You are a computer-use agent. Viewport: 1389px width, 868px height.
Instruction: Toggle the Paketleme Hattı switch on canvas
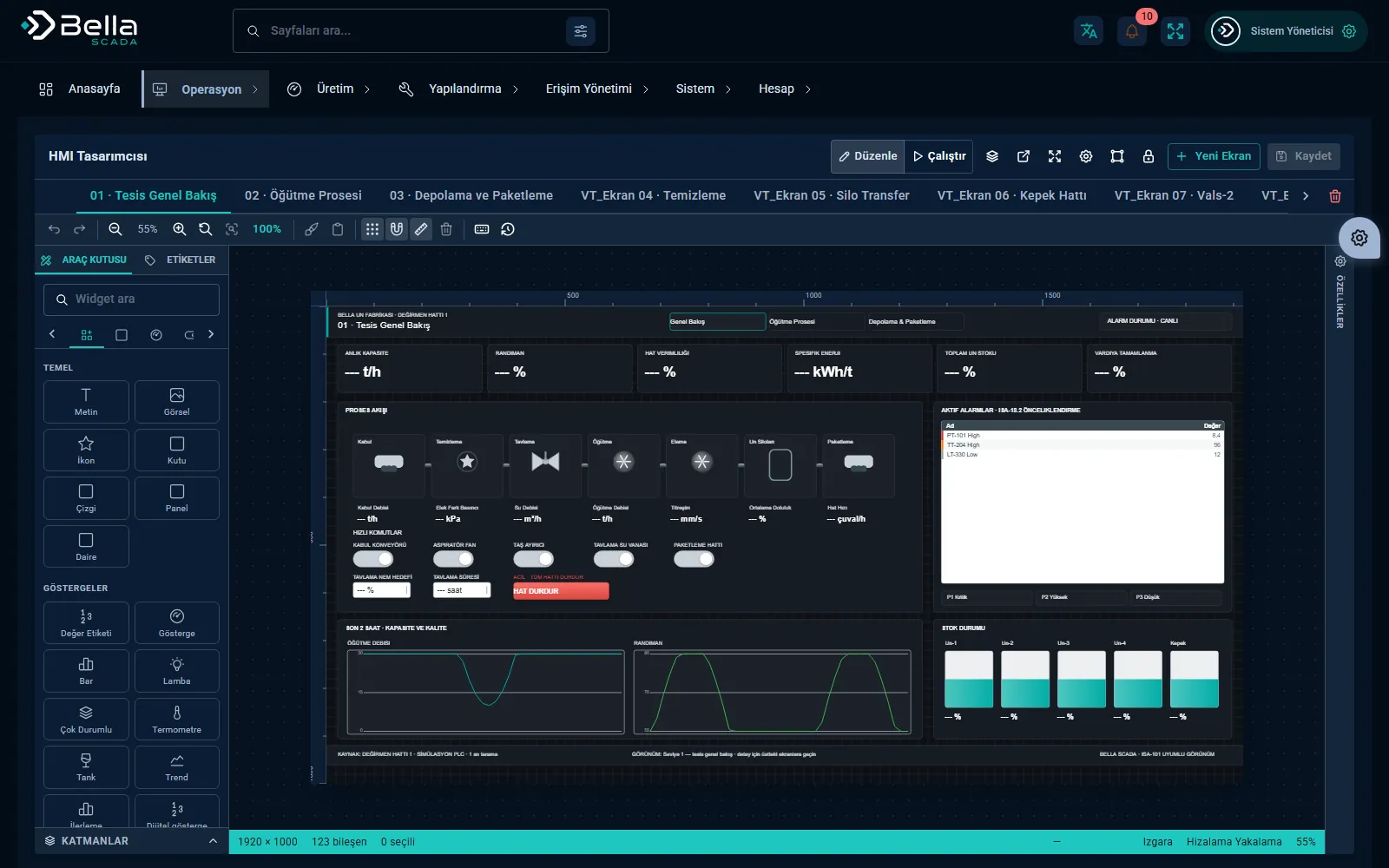(694, 559)
